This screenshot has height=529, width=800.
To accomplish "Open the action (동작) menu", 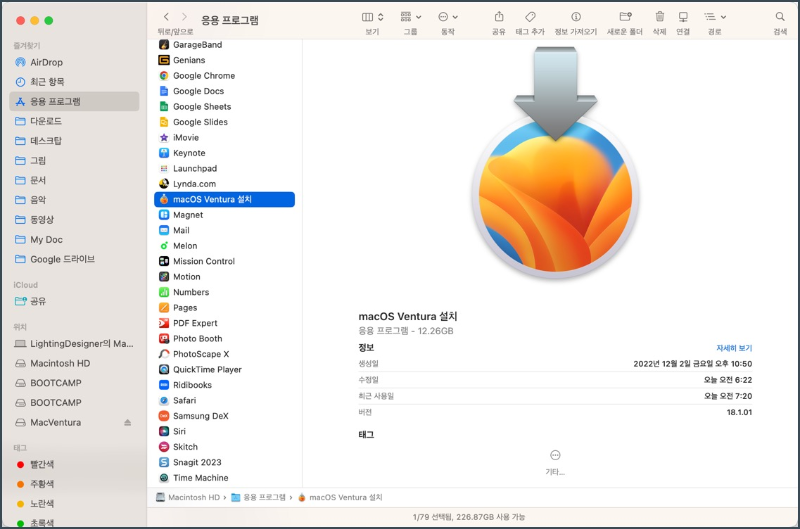I will 448,17.
